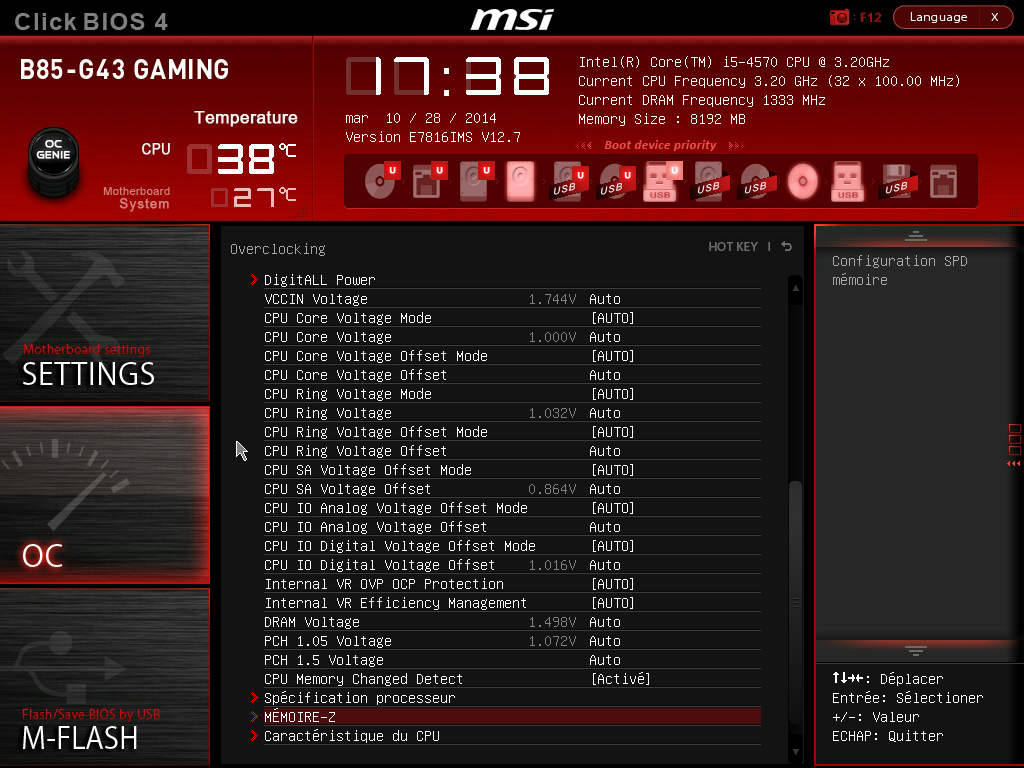Open CPU Ring Voltage Mode [AUTO] option
The width and height of the screenshot is (1024, 768).
613,394
